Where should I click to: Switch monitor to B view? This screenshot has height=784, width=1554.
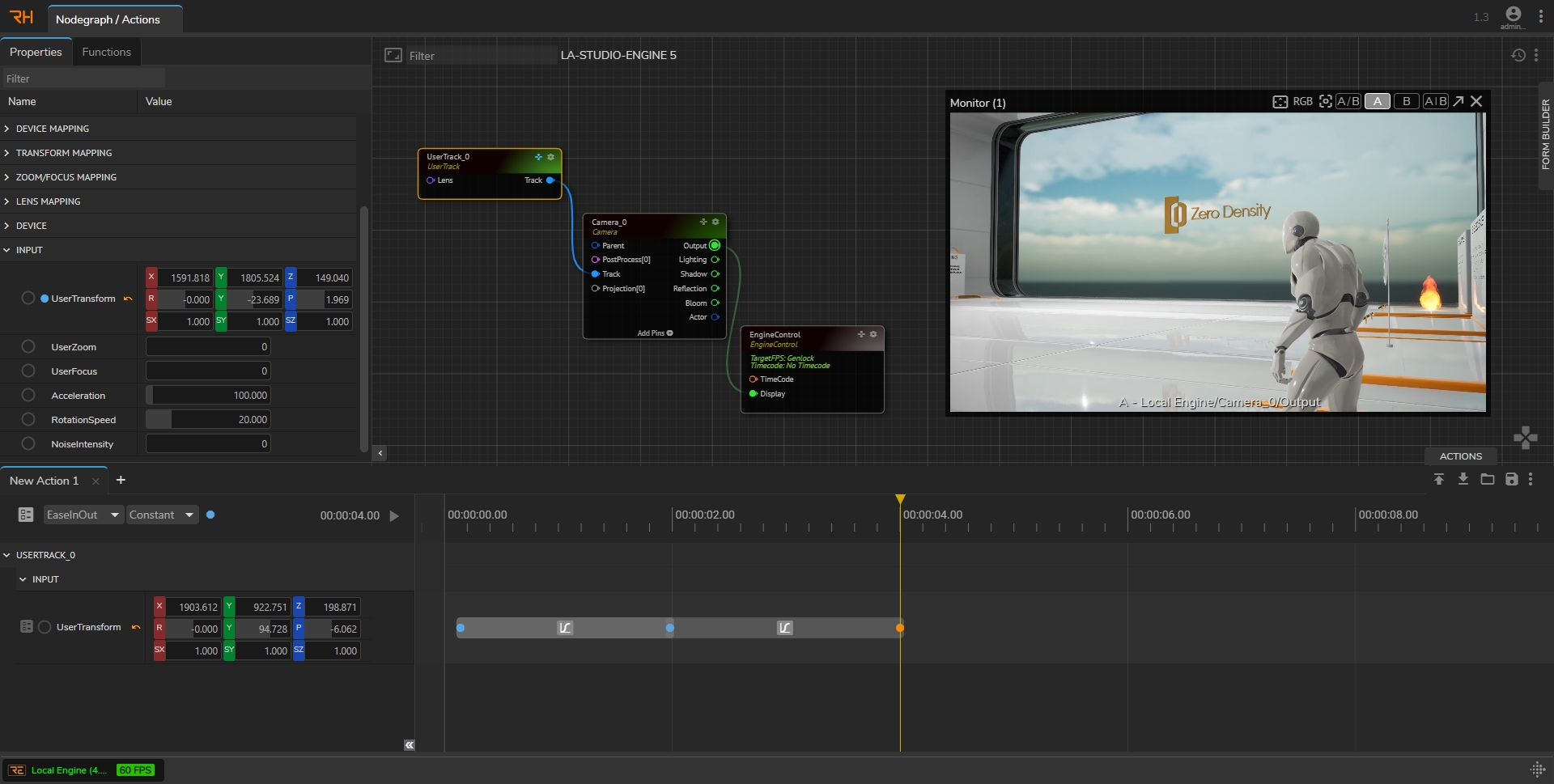(1406, 101)
